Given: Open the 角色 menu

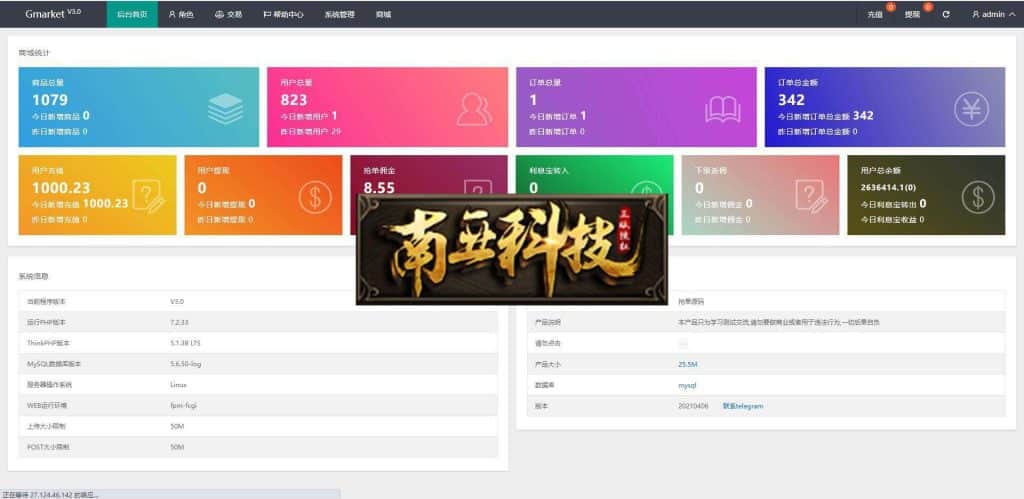Looking at the screenshot, I should coord(181,14).
